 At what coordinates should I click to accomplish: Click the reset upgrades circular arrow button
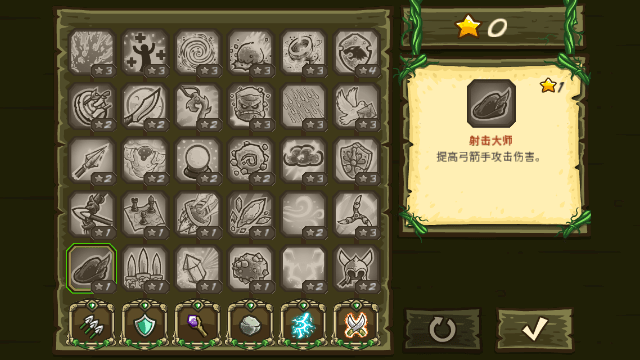point(443,329)
